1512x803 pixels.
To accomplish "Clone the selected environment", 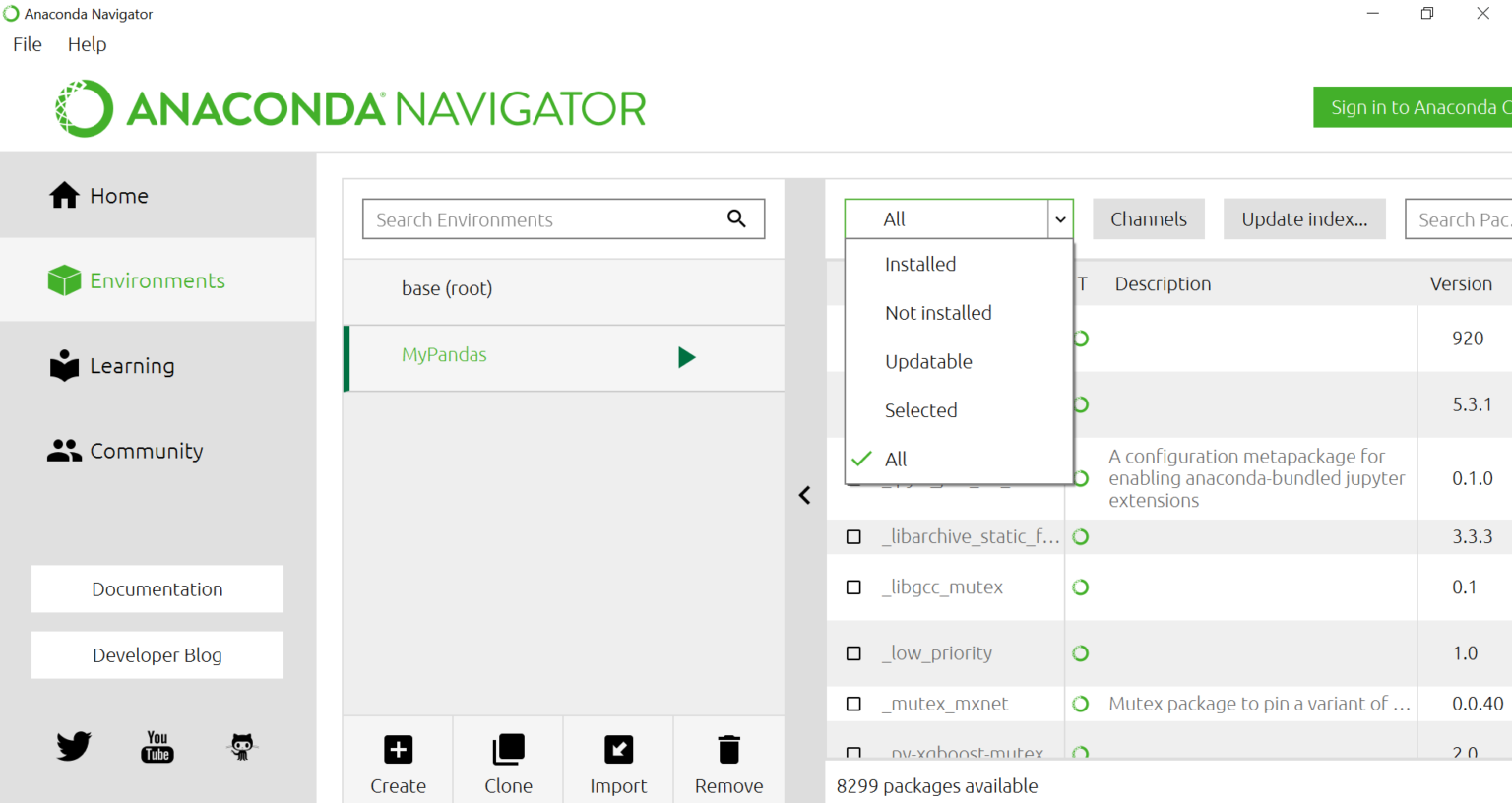I will [508, 764].
